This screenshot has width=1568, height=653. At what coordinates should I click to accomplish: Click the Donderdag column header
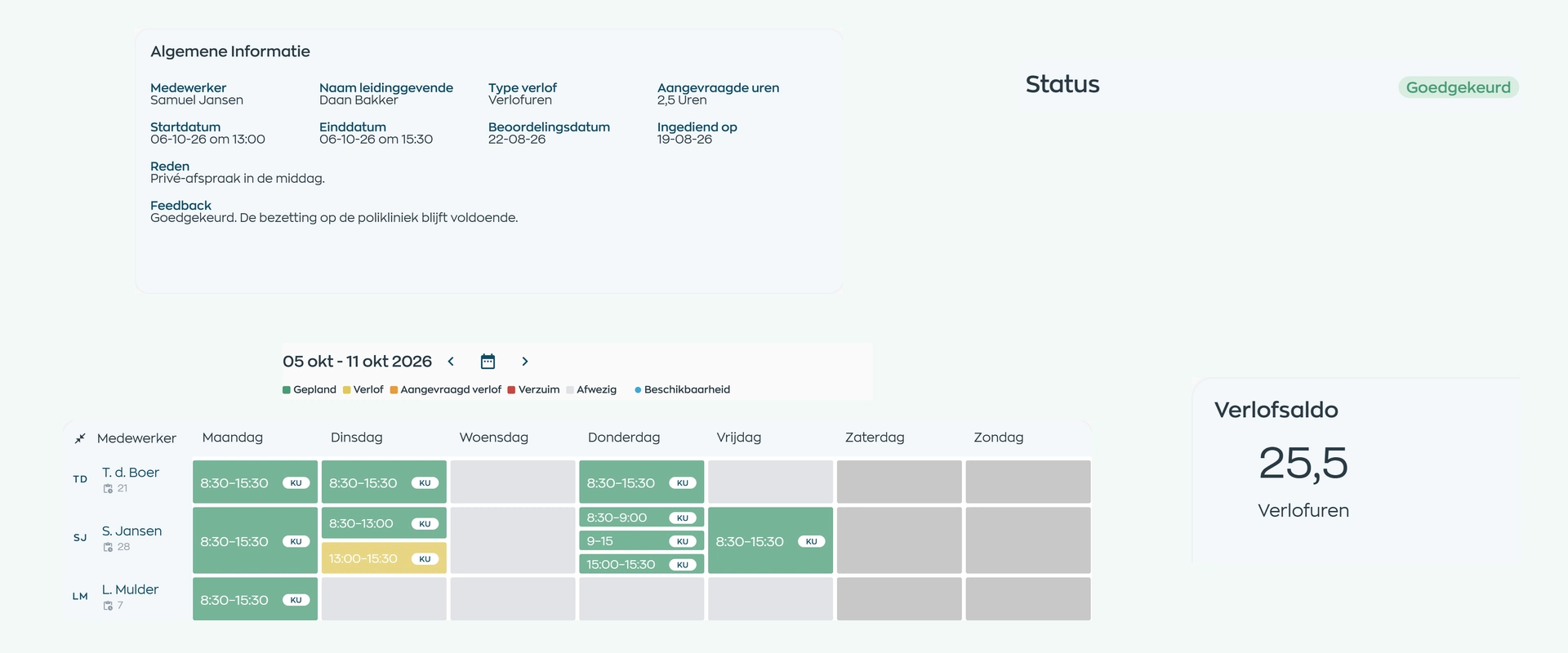click(x=624, y=438)
